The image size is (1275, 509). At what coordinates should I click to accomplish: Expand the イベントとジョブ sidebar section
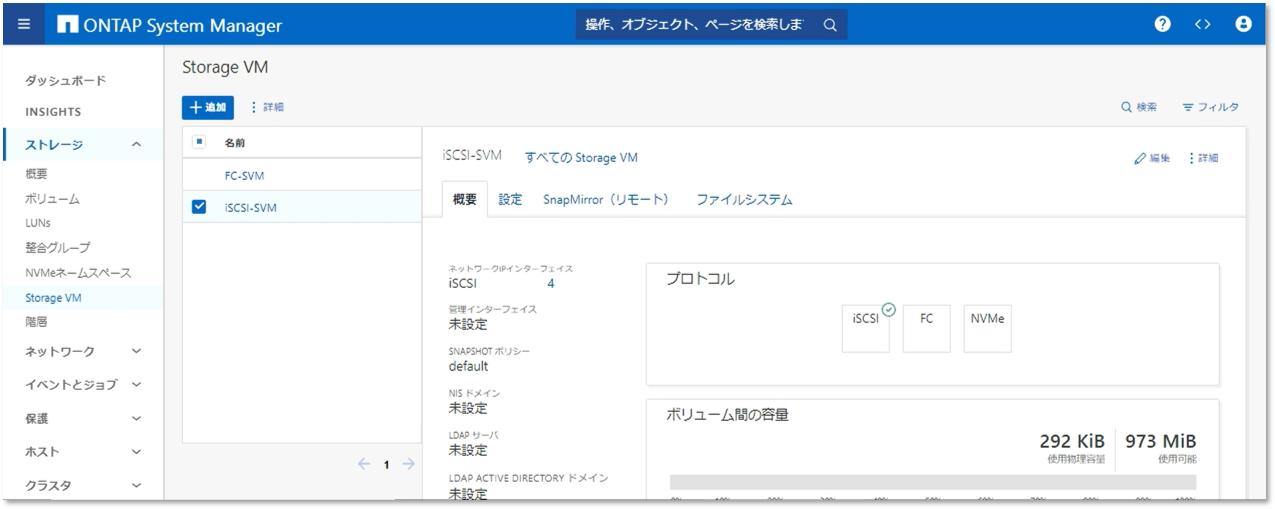(136, 384)
